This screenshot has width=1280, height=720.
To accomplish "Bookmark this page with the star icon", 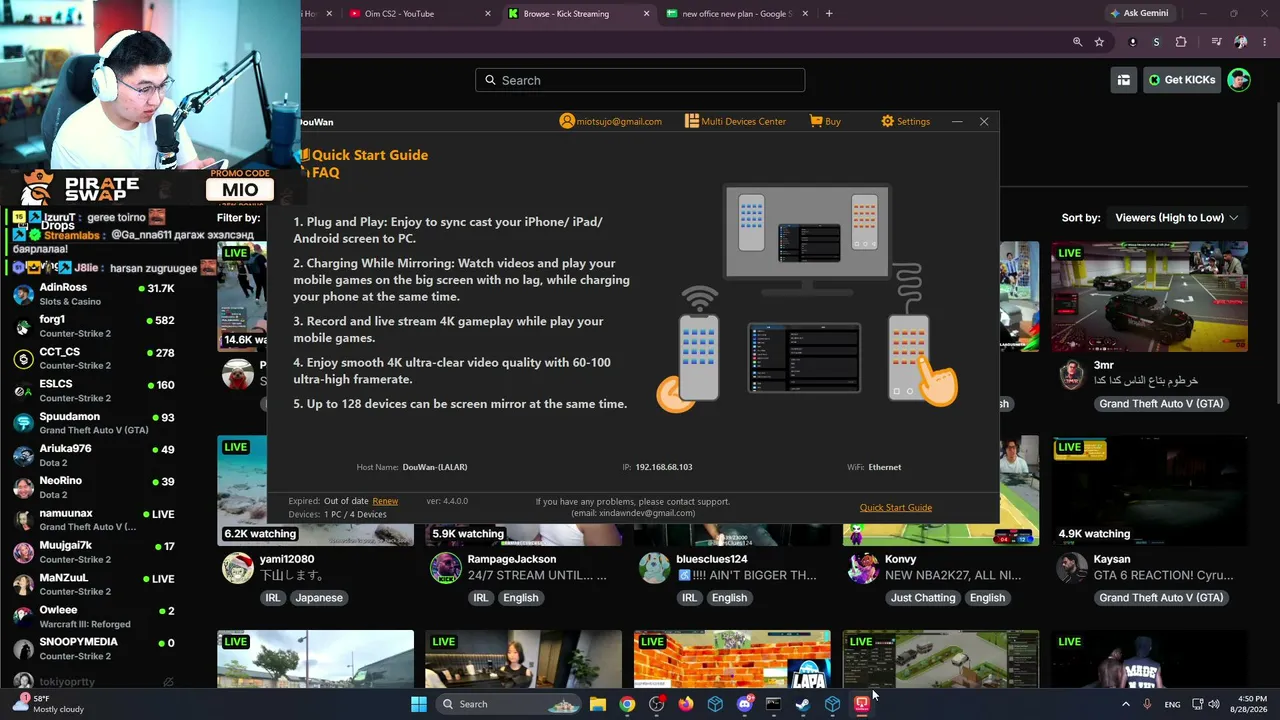I will coord(1100,42).
